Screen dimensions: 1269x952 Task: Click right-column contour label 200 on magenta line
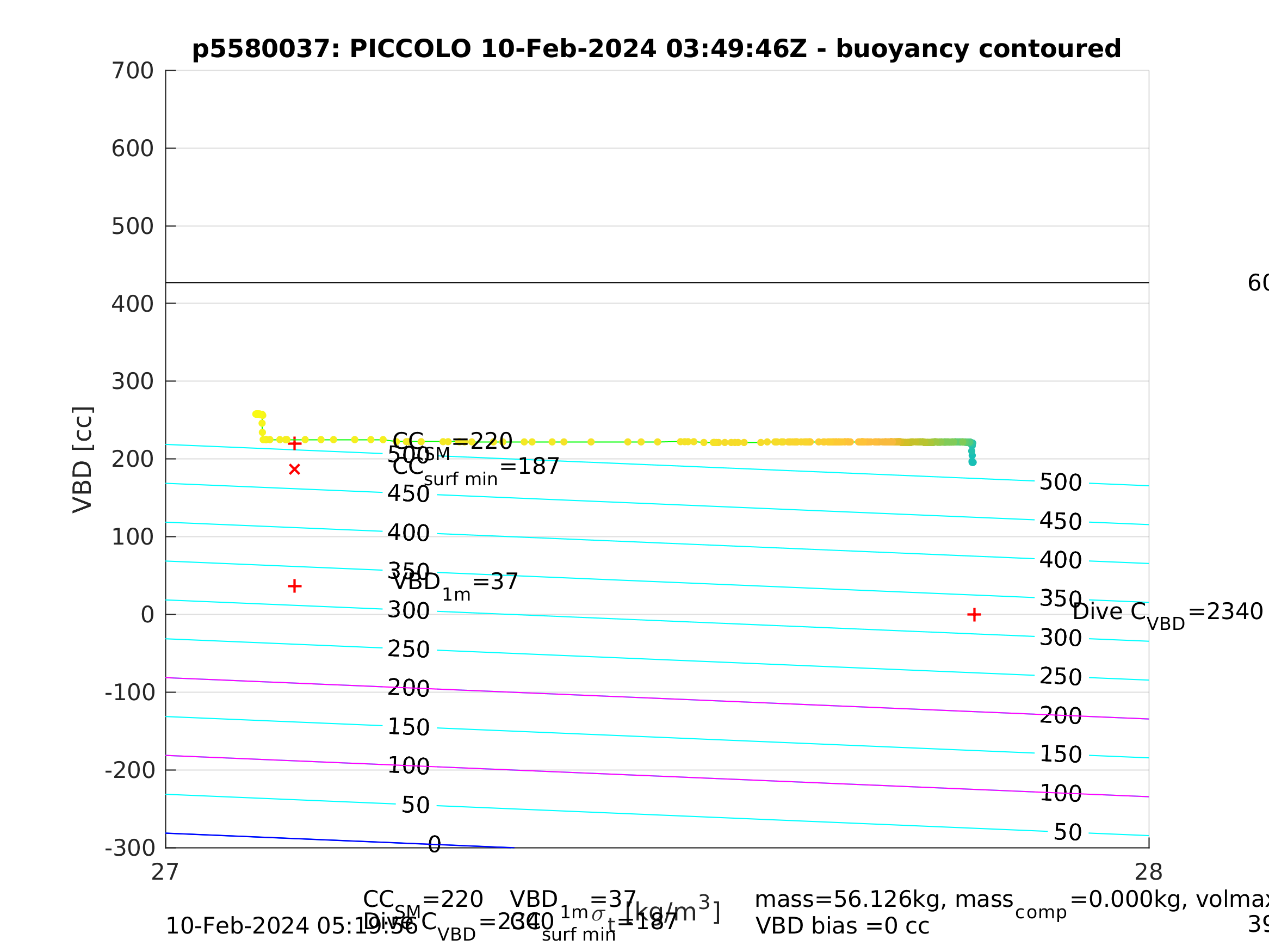(1061, 715)
